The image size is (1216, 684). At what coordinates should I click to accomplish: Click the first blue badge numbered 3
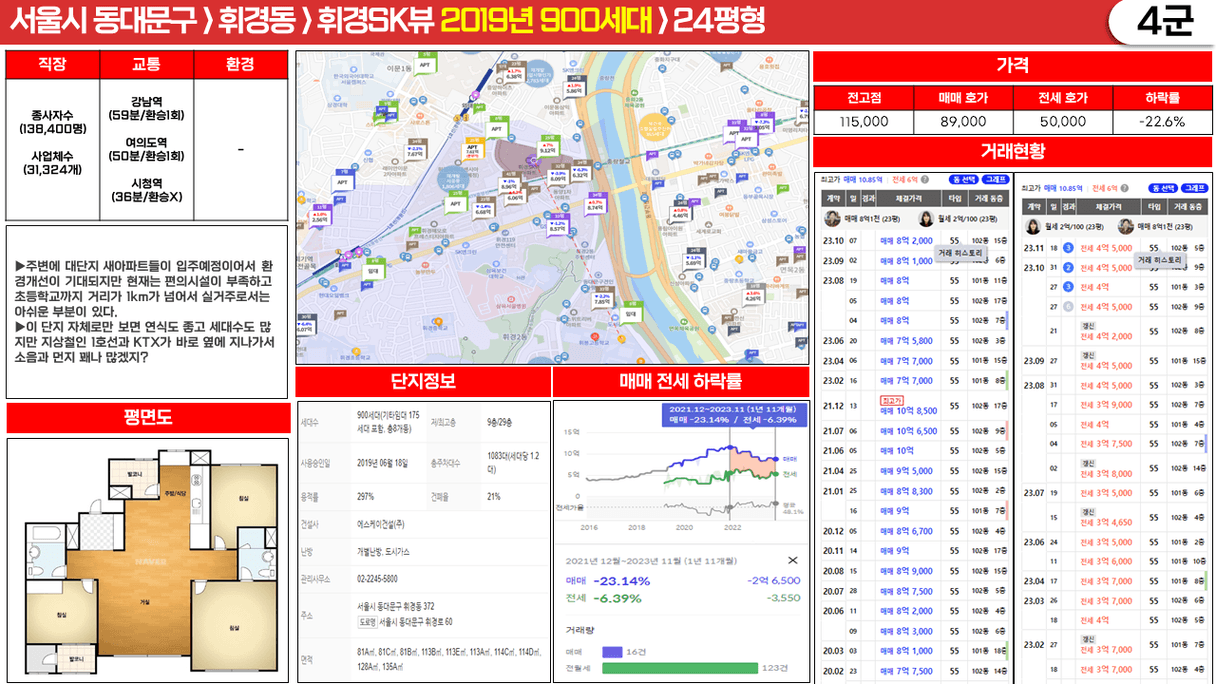pos(1067,248)
